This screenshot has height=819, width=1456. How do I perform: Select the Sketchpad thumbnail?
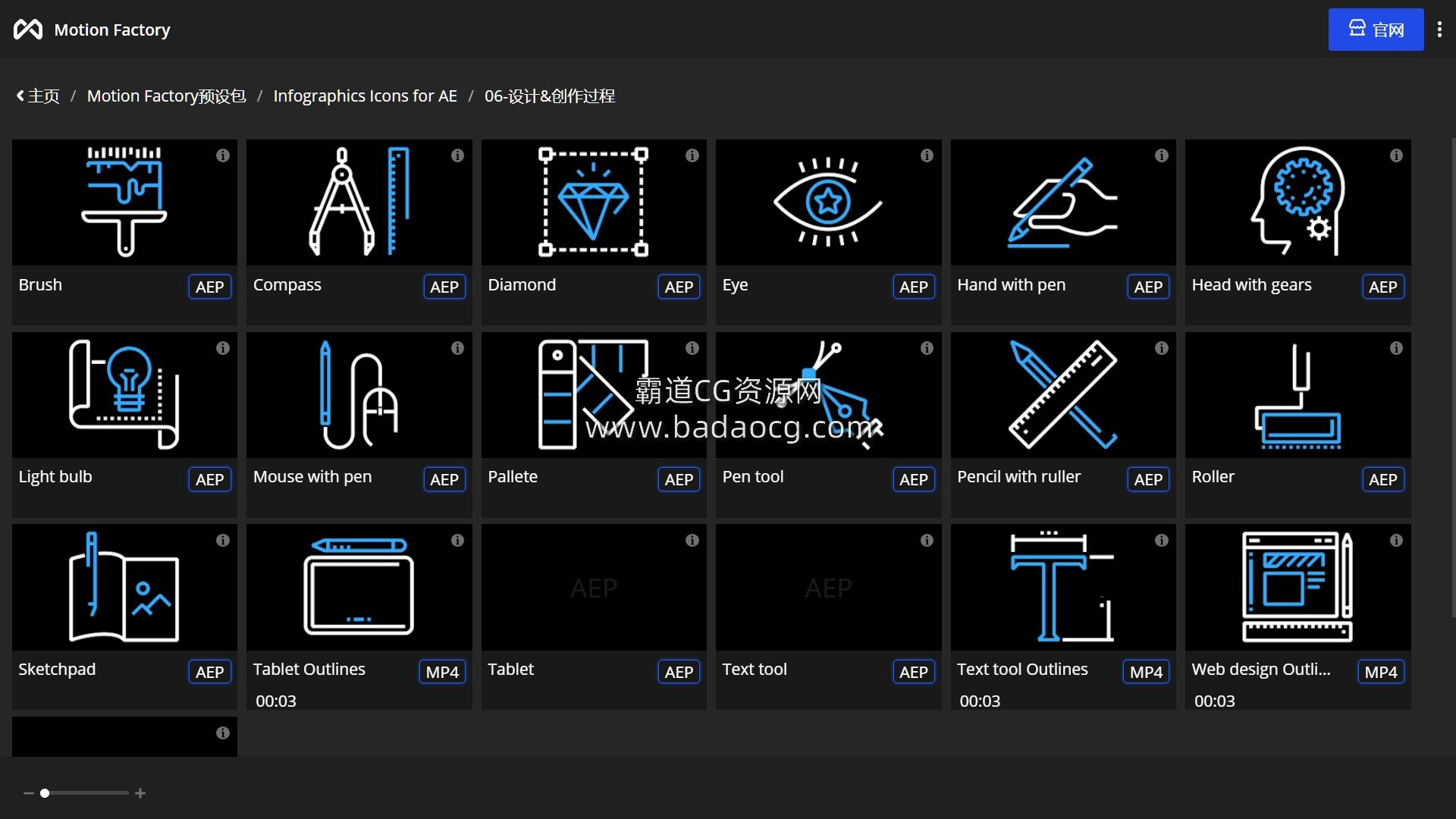(124, 587)
